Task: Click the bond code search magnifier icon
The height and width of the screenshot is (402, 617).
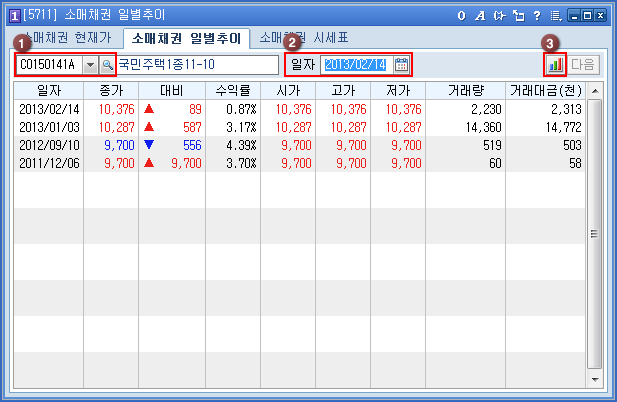Action: coord(107,65)
